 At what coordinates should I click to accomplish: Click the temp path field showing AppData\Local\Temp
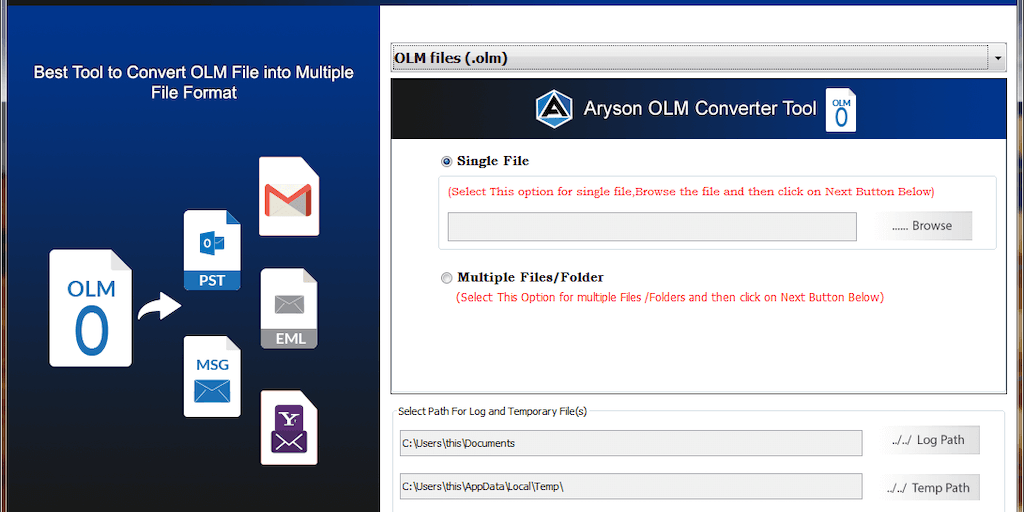pyautogui.click(x=631, y=487)
